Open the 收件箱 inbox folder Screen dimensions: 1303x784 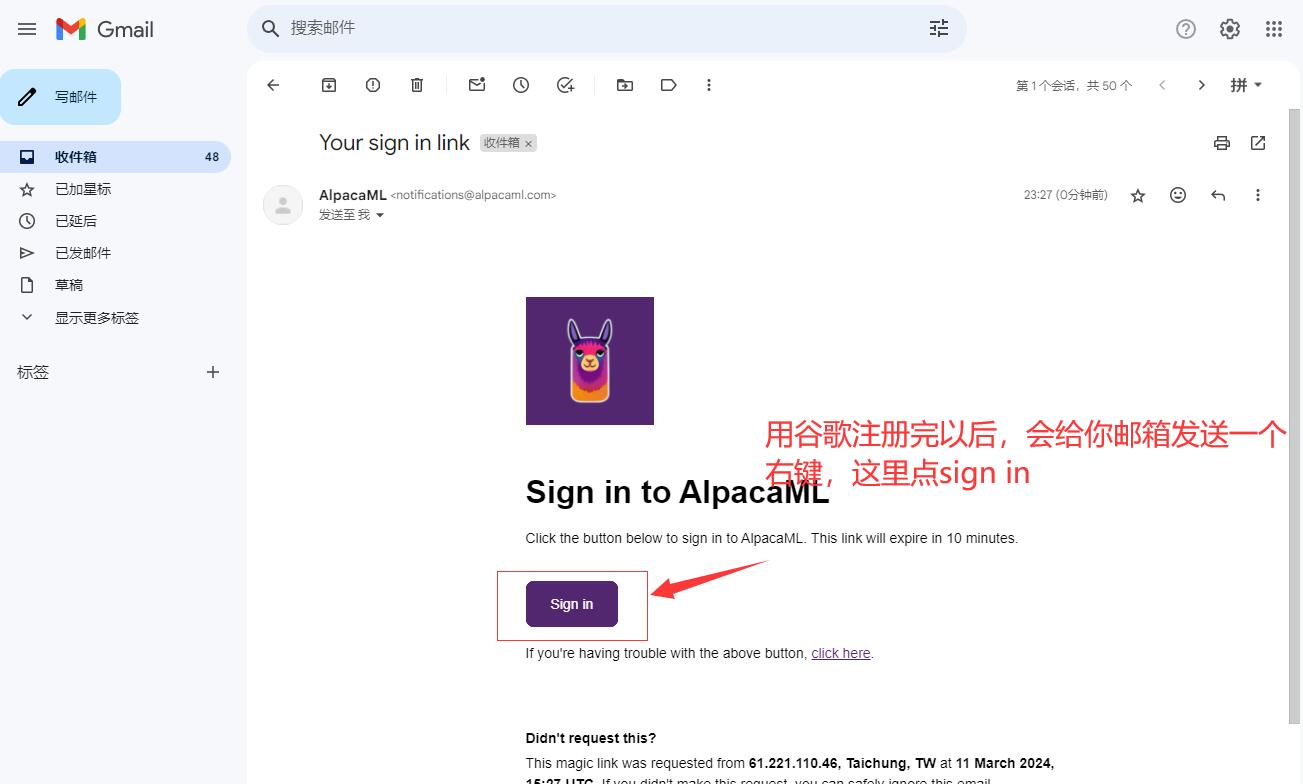115,157
